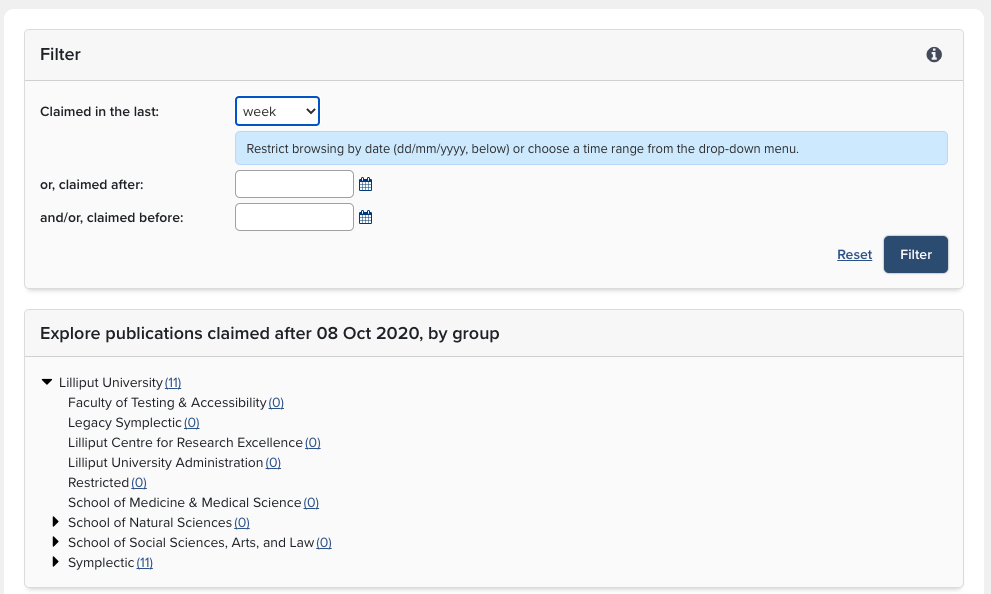Open Lilliput Centre for Research Excellence count
Viewport: 991px width, 594px height.
[x=313, y=443]
